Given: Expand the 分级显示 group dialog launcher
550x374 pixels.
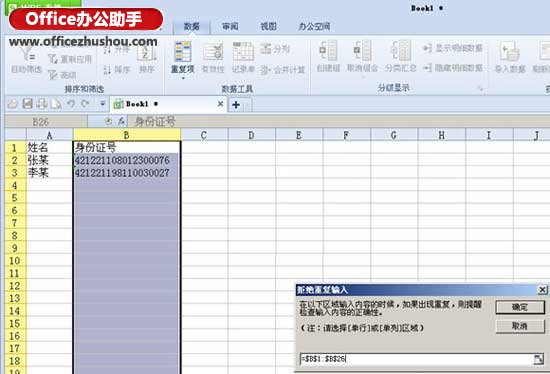Looking at the screenshot, I should click(481, 88).
